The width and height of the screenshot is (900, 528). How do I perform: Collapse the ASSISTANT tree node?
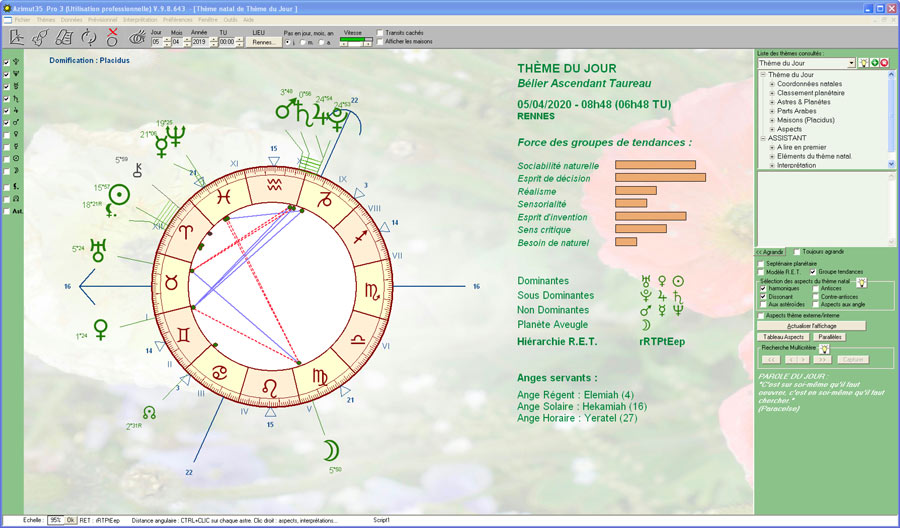click(x=763, y=138)
